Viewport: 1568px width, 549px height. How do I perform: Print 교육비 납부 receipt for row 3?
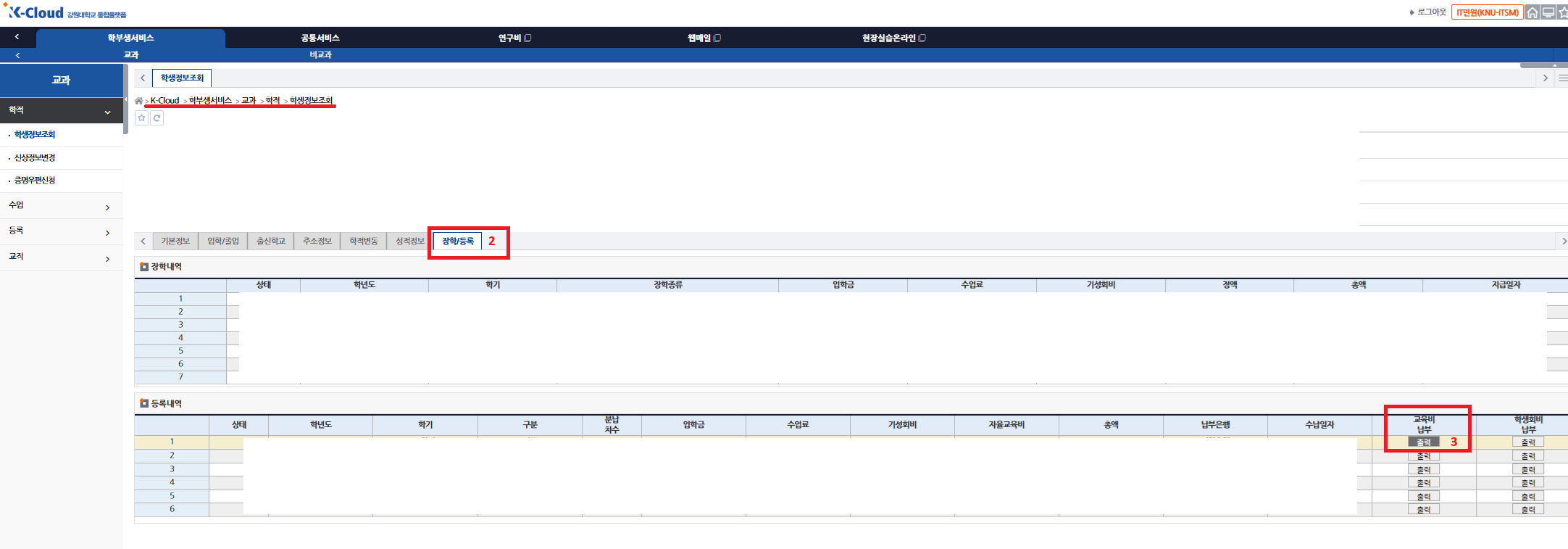[1423, 470]
